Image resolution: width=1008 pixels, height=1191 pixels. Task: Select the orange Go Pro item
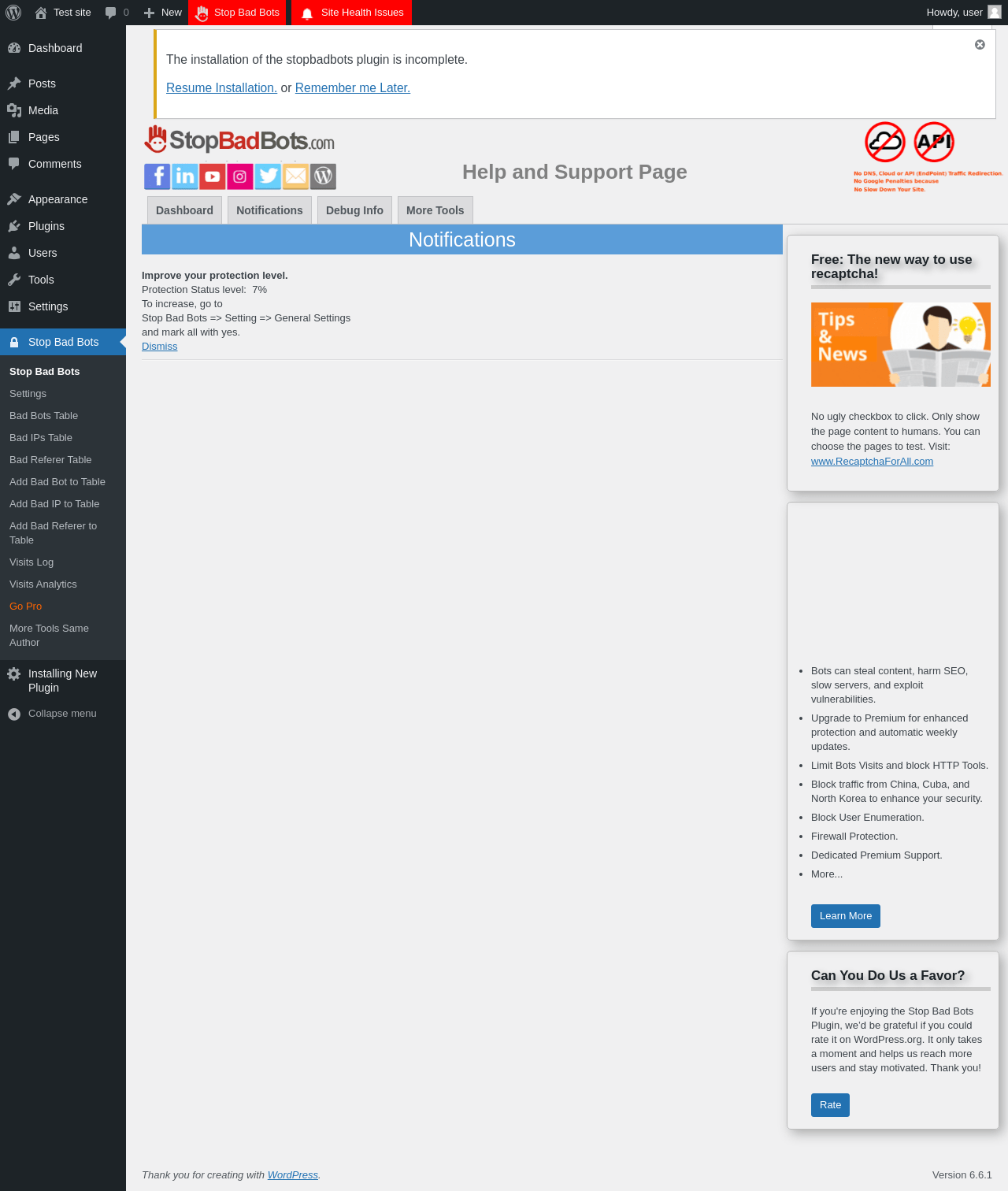[63, 607]
